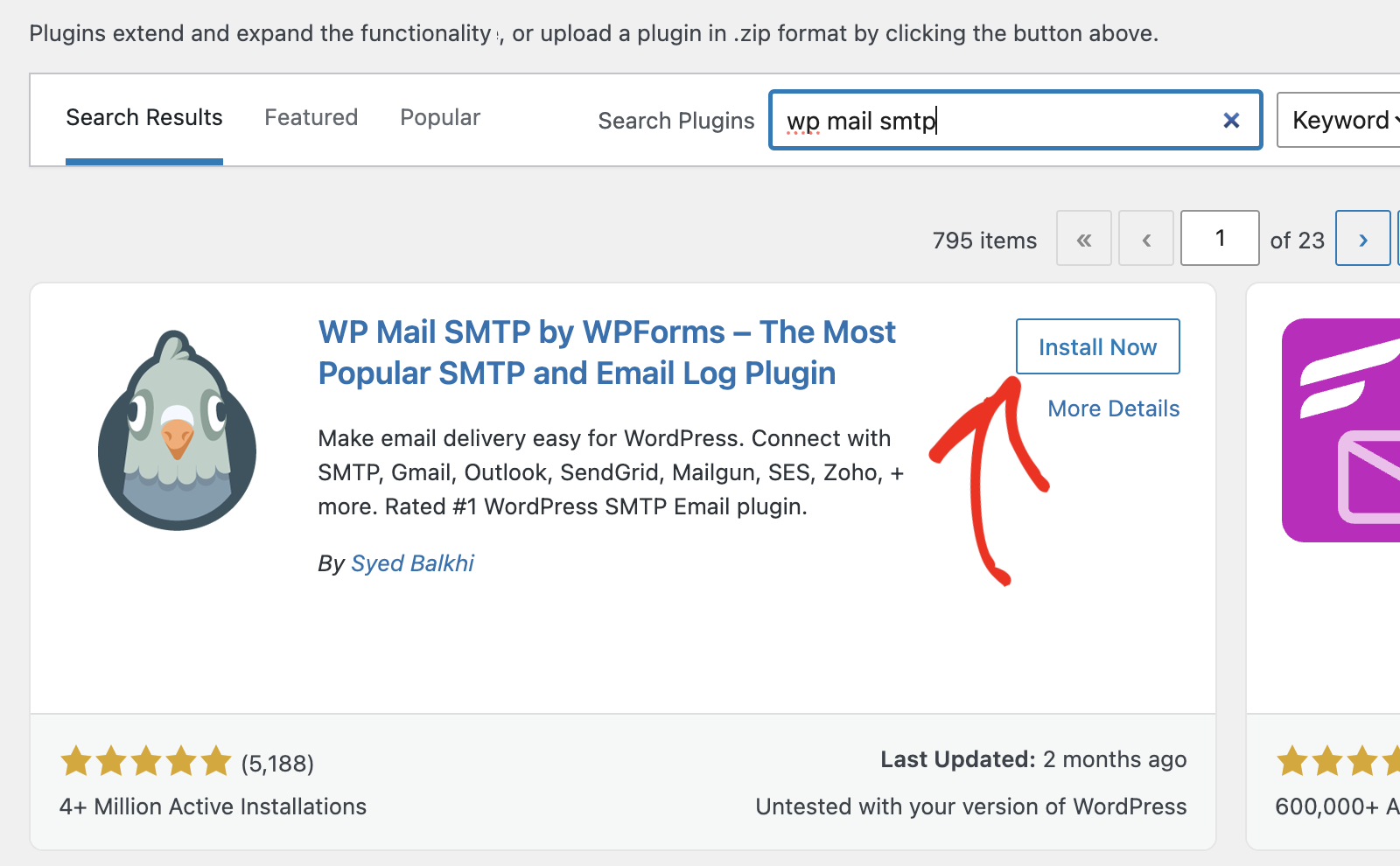Install the WP Mail SMTP plugin now
Viewport: 1400px width, 866px height.
coord(1097,346)
